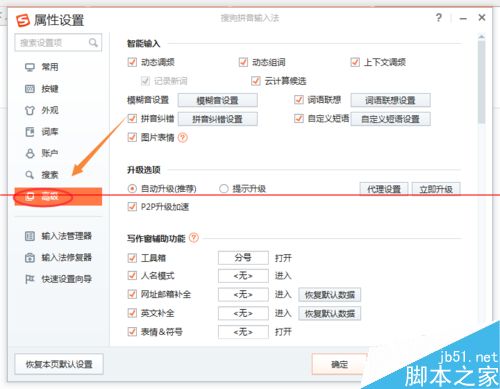Screen dimensions: 500x389
Task: Select the 自动升级(推荐) radio button
Action: (132, 189)
